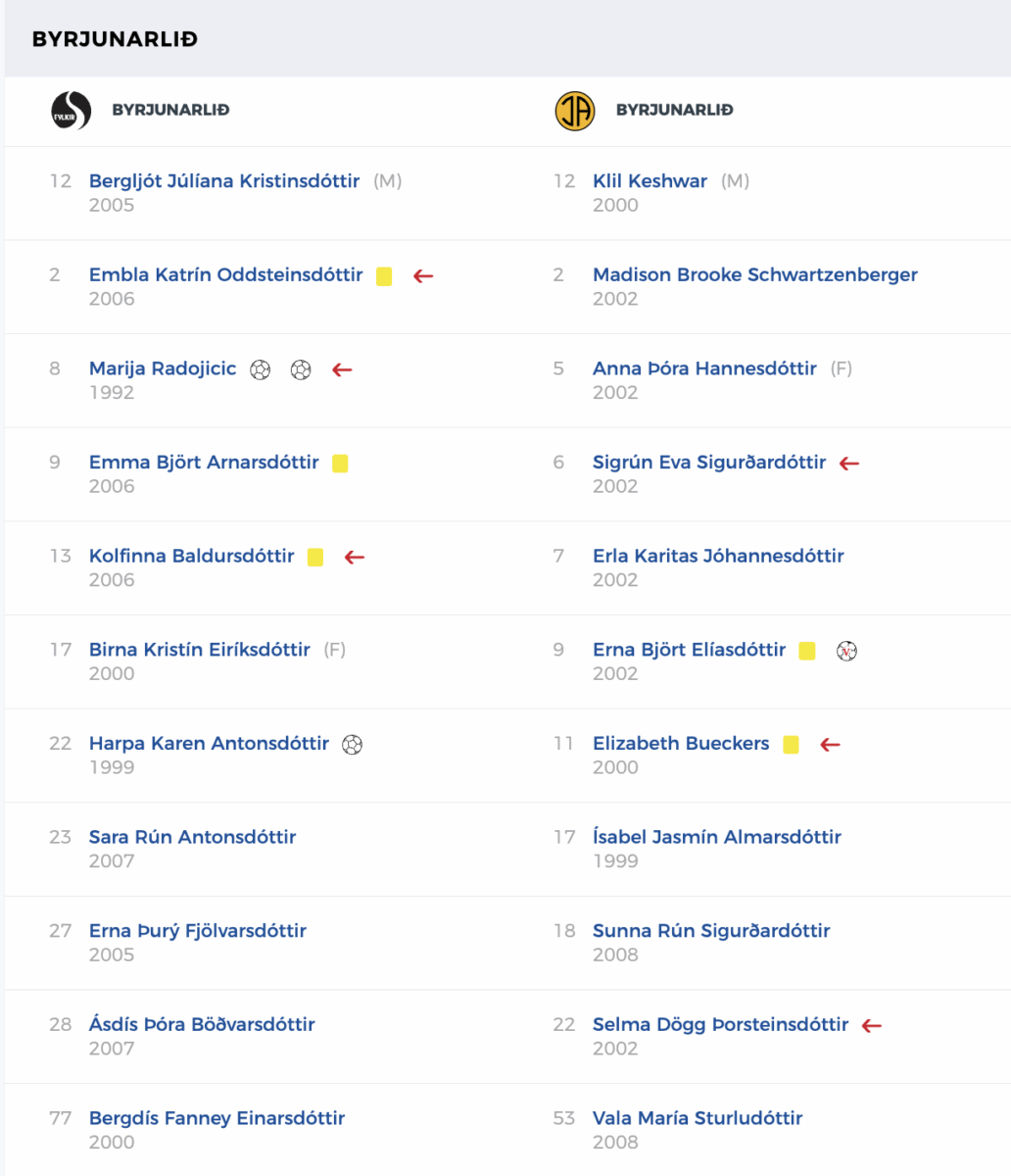
Task: Select Madison Brooke Schwartzenberger's name link
Action: 754,275
